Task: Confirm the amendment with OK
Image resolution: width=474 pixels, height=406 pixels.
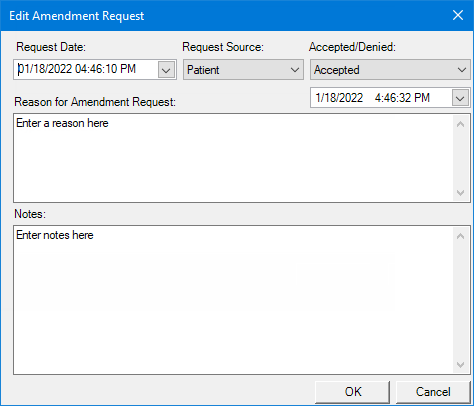Action: (353, 392)
